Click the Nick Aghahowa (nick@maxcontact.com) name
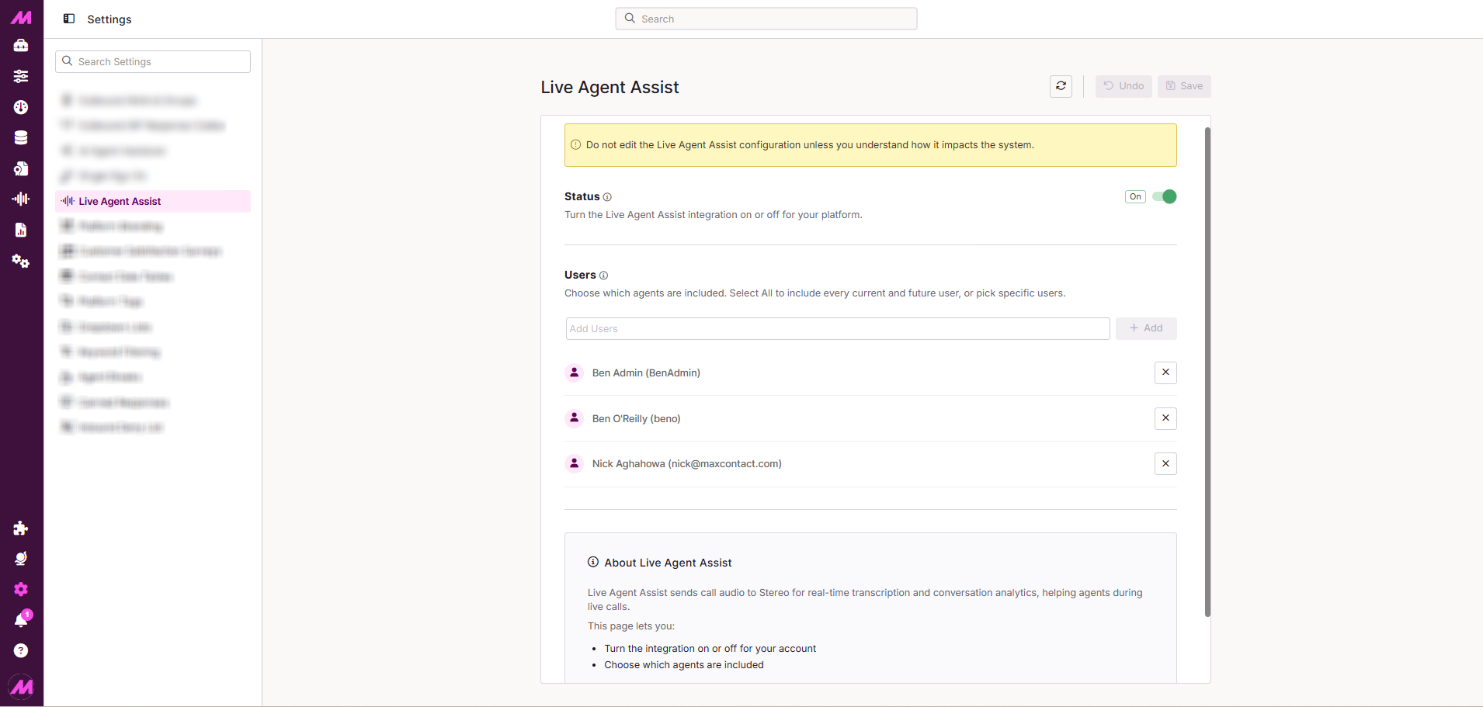The height and width of the screenshot is (707, 1483). coord(687,464)
